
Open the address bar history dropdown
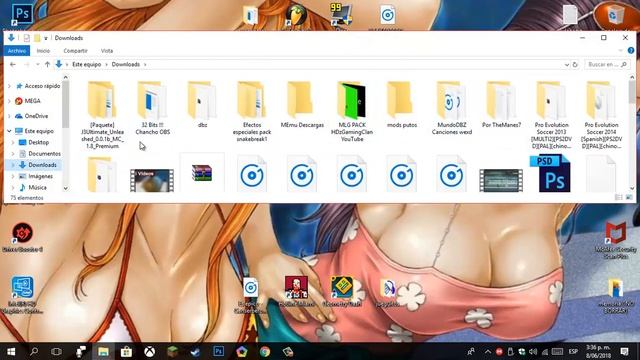(x=567, y=64)
